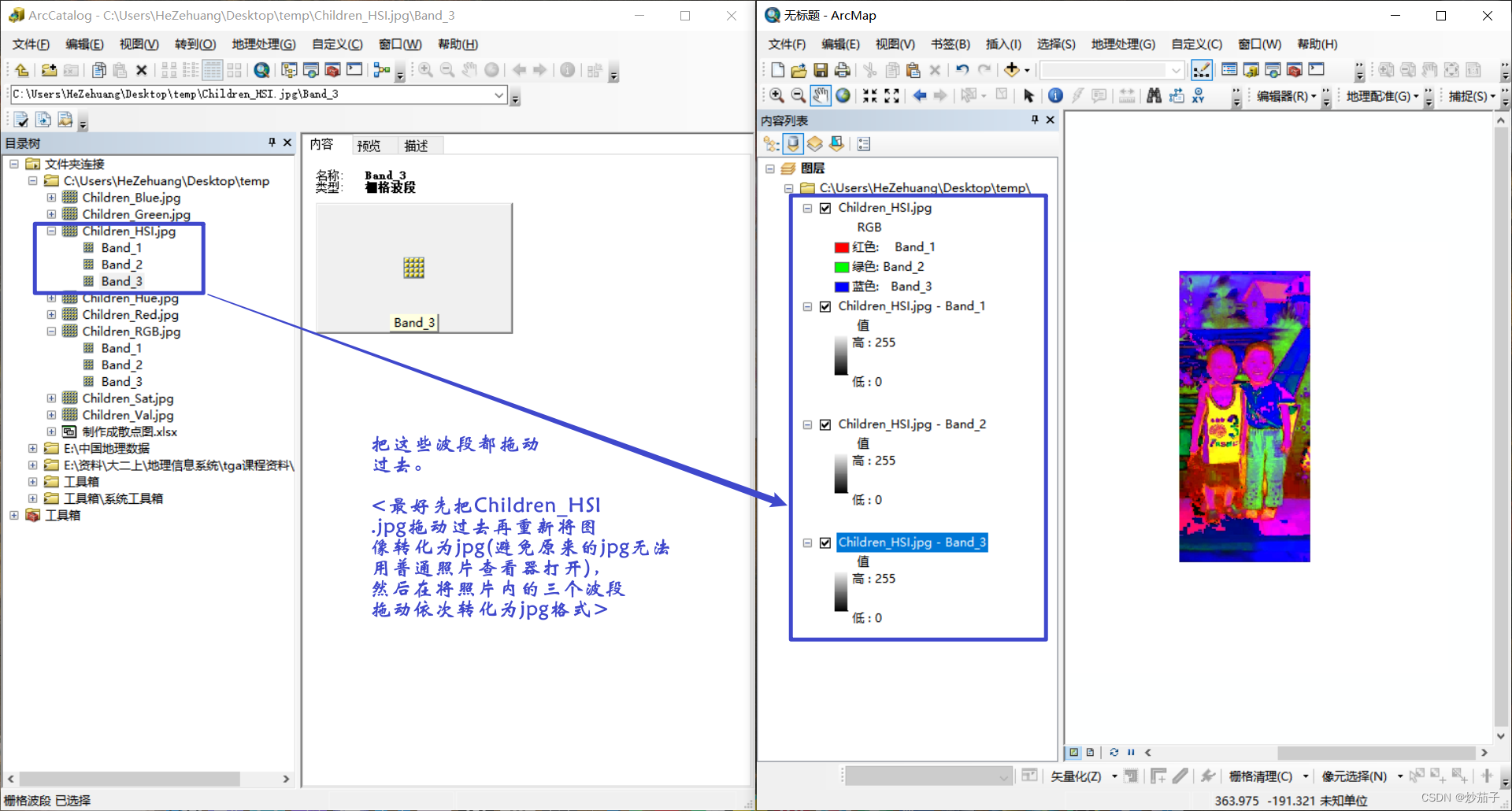
Task: Print the map in ArcMap
Action: point(843,70)
